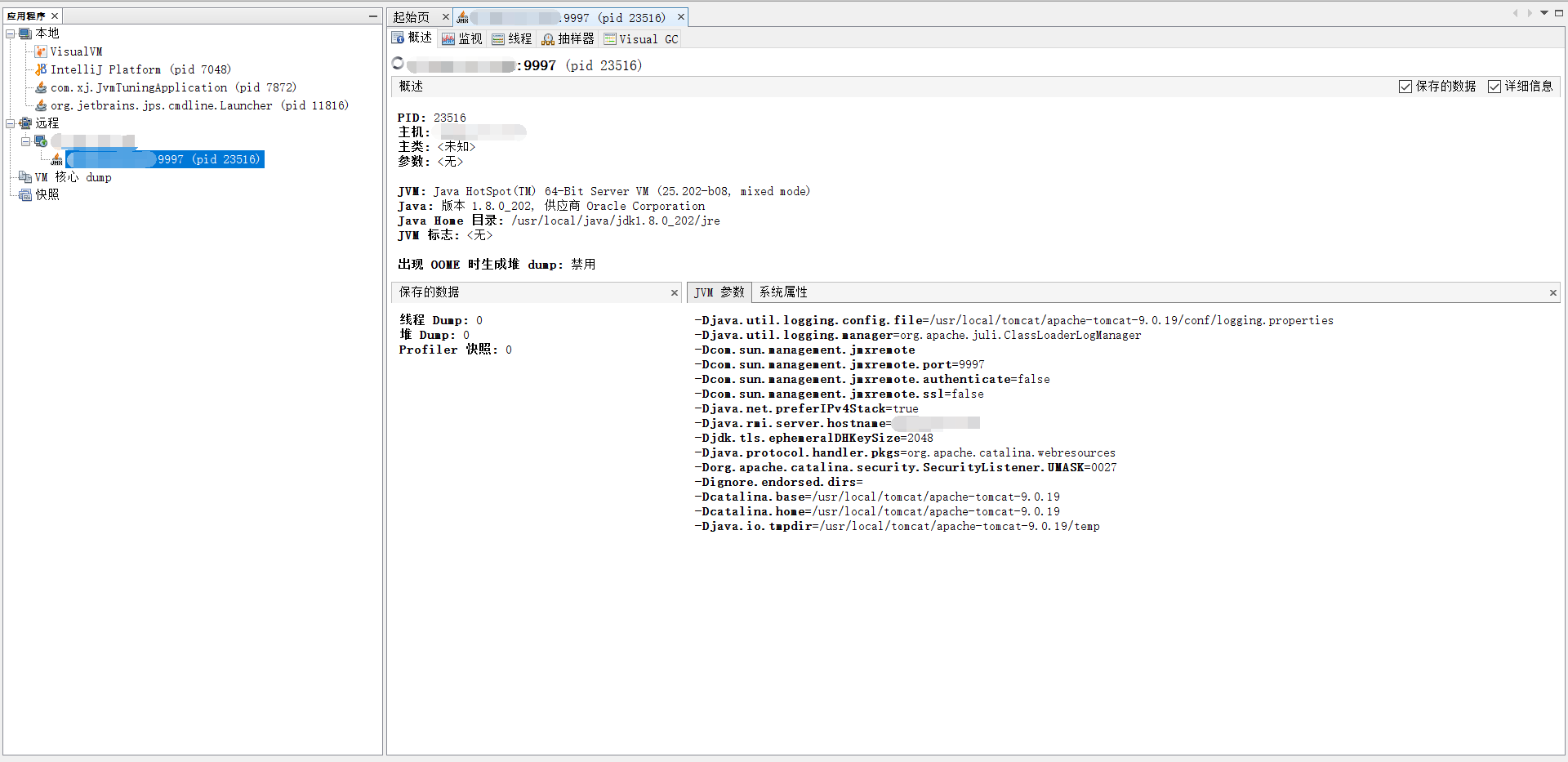Click the Visual GC tab icon
1568x762 pixels.
pos(610,39)
